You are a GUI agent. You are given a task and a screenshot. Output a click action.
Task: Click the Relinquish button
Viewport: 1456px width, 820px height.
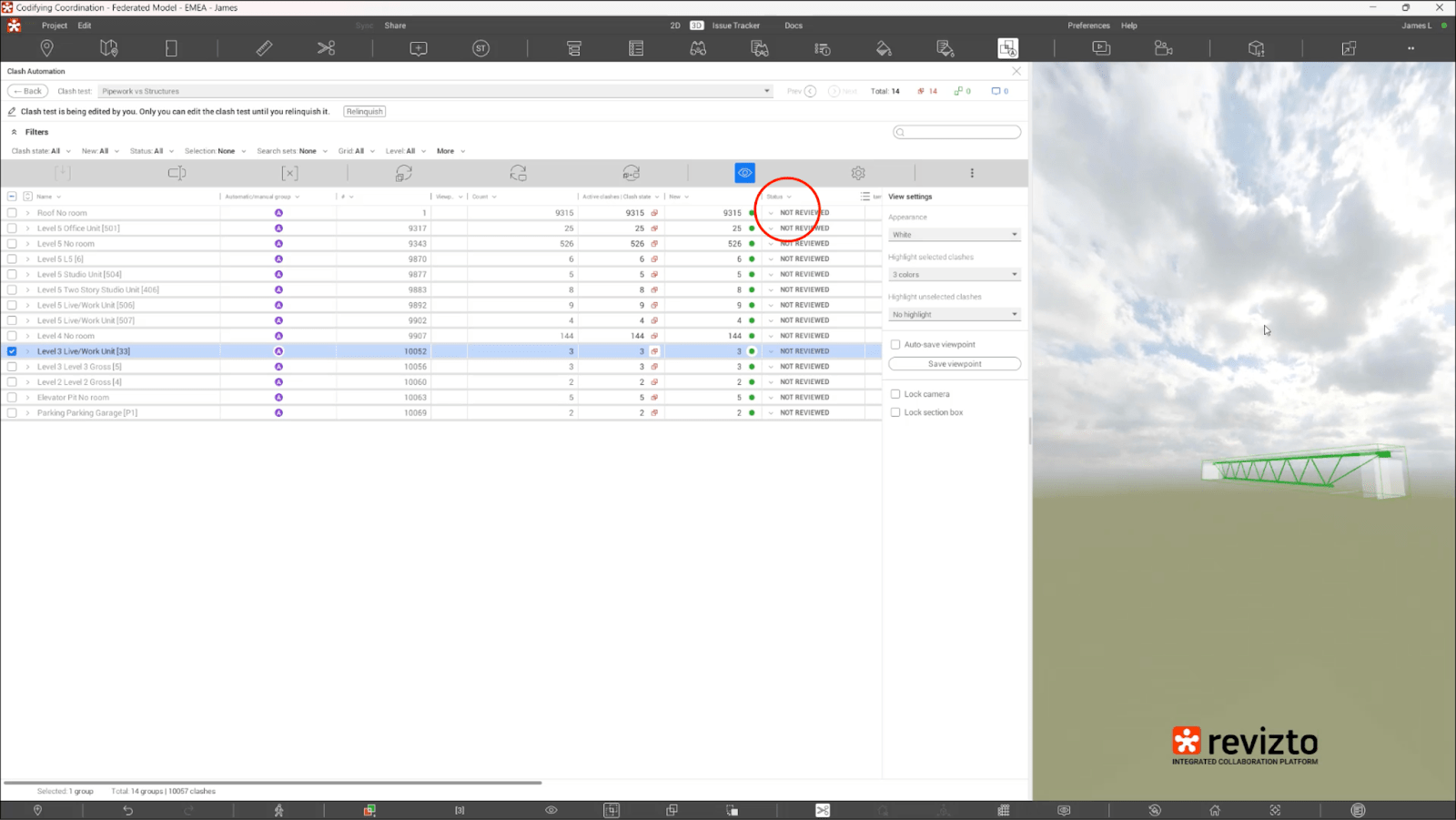point(364,111)
